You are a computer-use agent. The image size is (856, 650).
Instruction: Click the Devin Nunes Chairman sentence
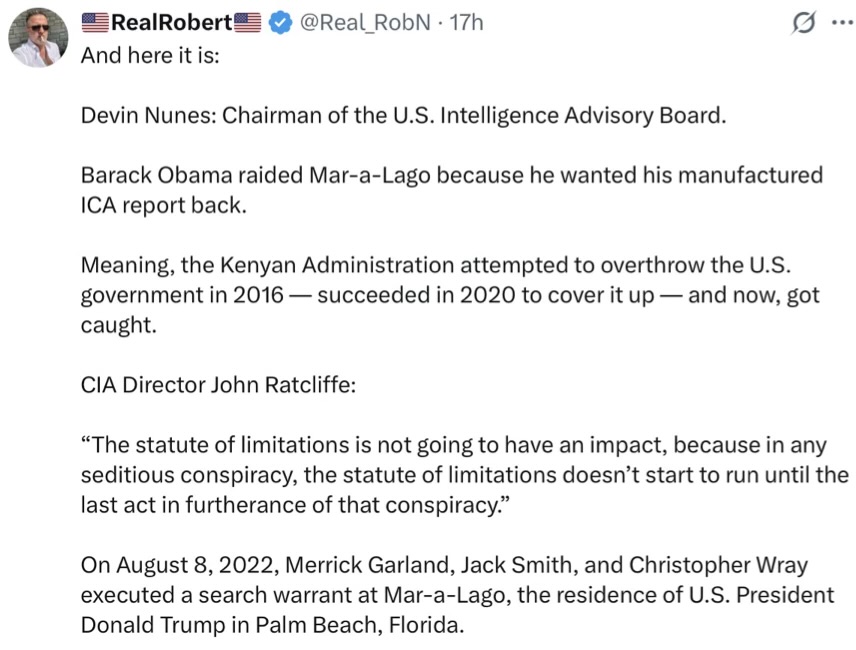tap(401, 115)
